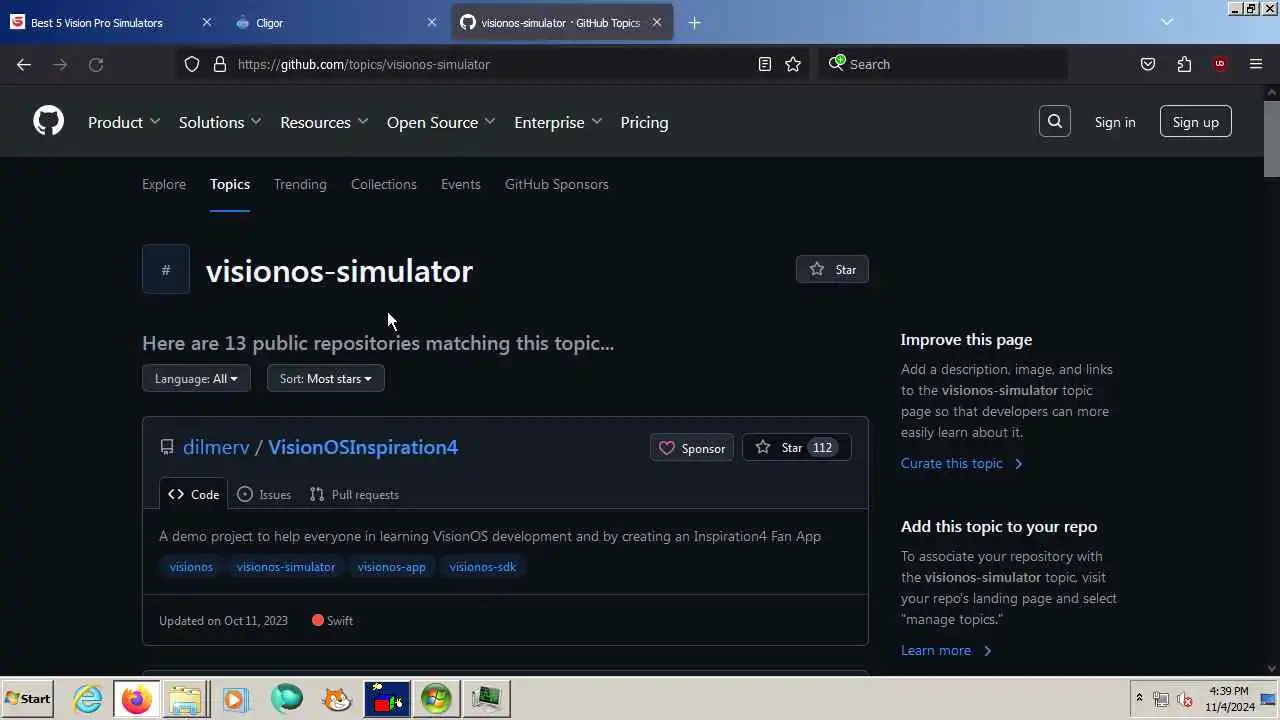Click the Curate this topic link
Screen dimensions: 1280x720
pos(962,463)
